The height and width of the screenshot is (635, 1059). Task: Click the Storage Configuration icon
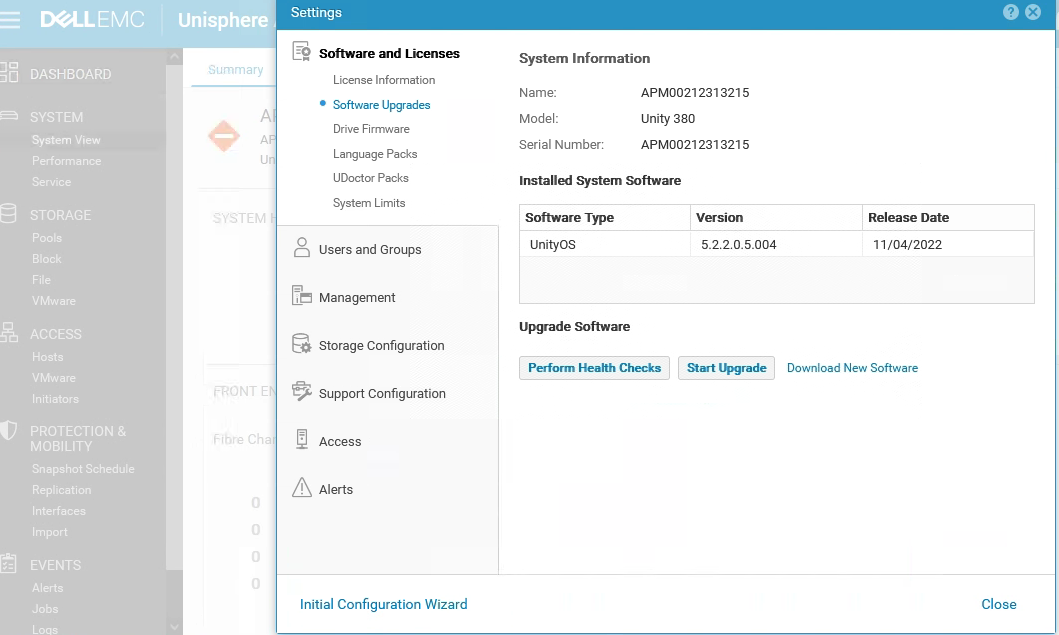coord(301,343)
